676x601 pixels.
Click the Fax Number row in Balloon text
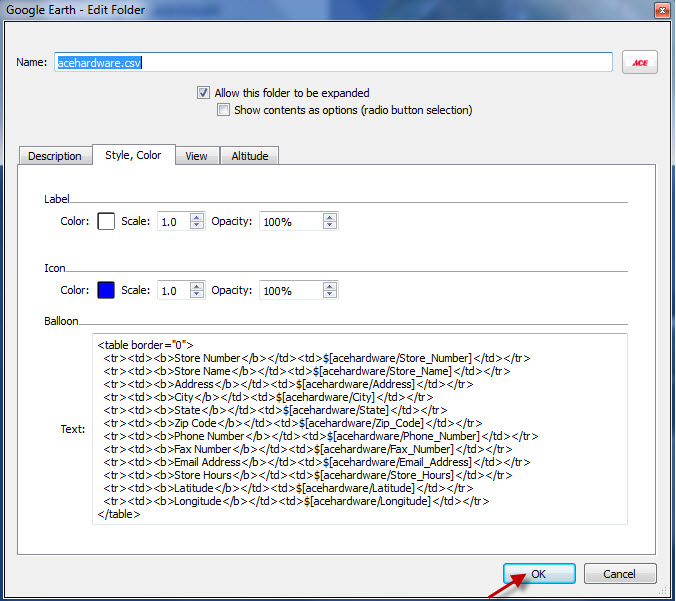pos(308,449)
